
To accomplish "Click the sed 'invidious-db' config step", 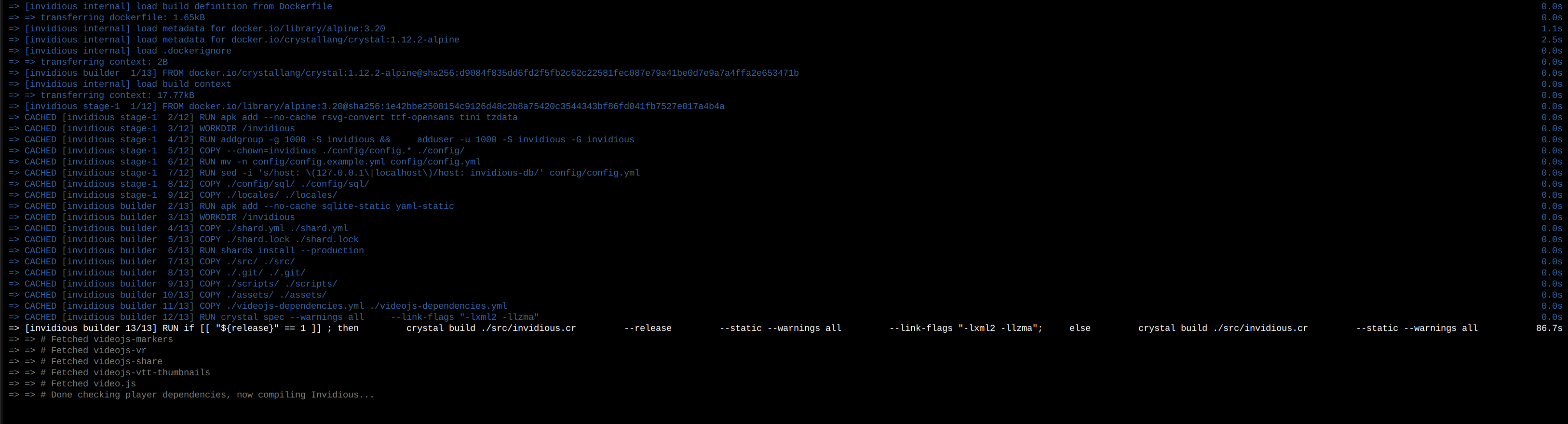I will click(x=324, y=173).
